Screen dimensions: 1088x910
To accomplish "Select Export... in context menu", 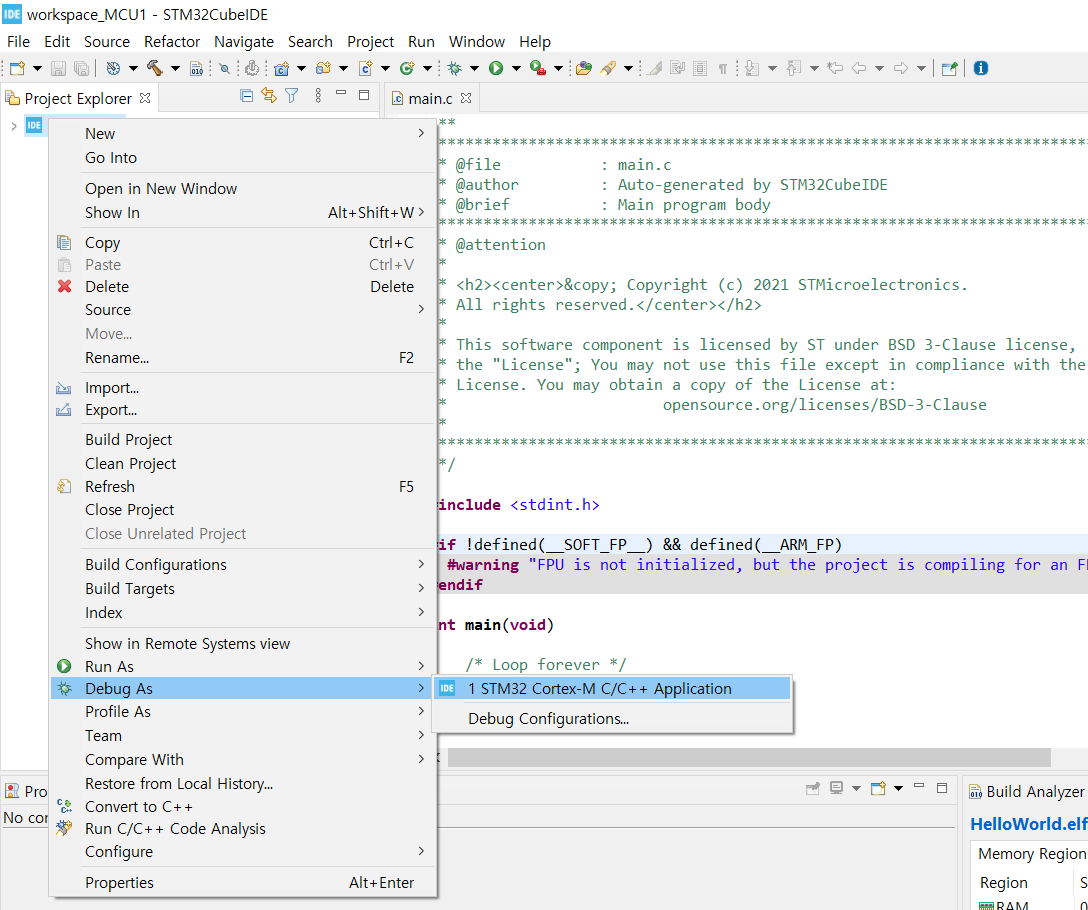I will coord(243,410).
